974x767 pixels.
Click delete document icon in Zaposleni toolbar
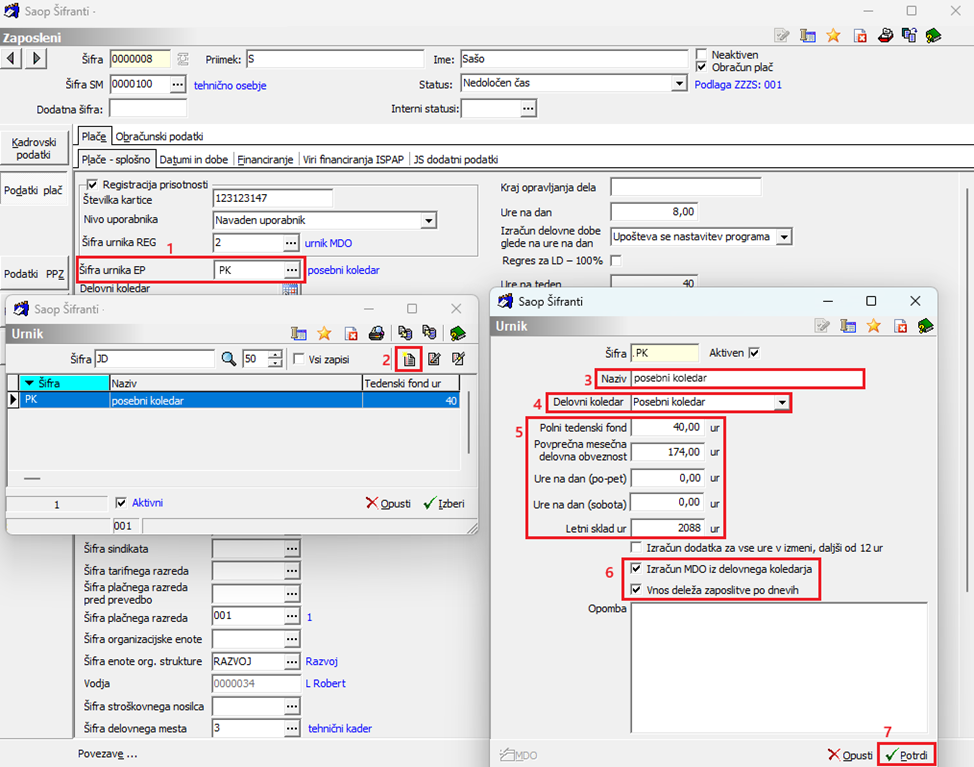pos(860,36)
